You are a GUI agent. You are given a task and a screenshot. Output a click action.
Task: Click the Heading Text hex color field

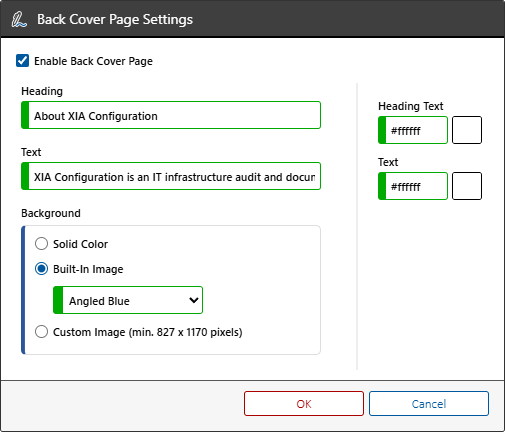[x=413, y=130]
